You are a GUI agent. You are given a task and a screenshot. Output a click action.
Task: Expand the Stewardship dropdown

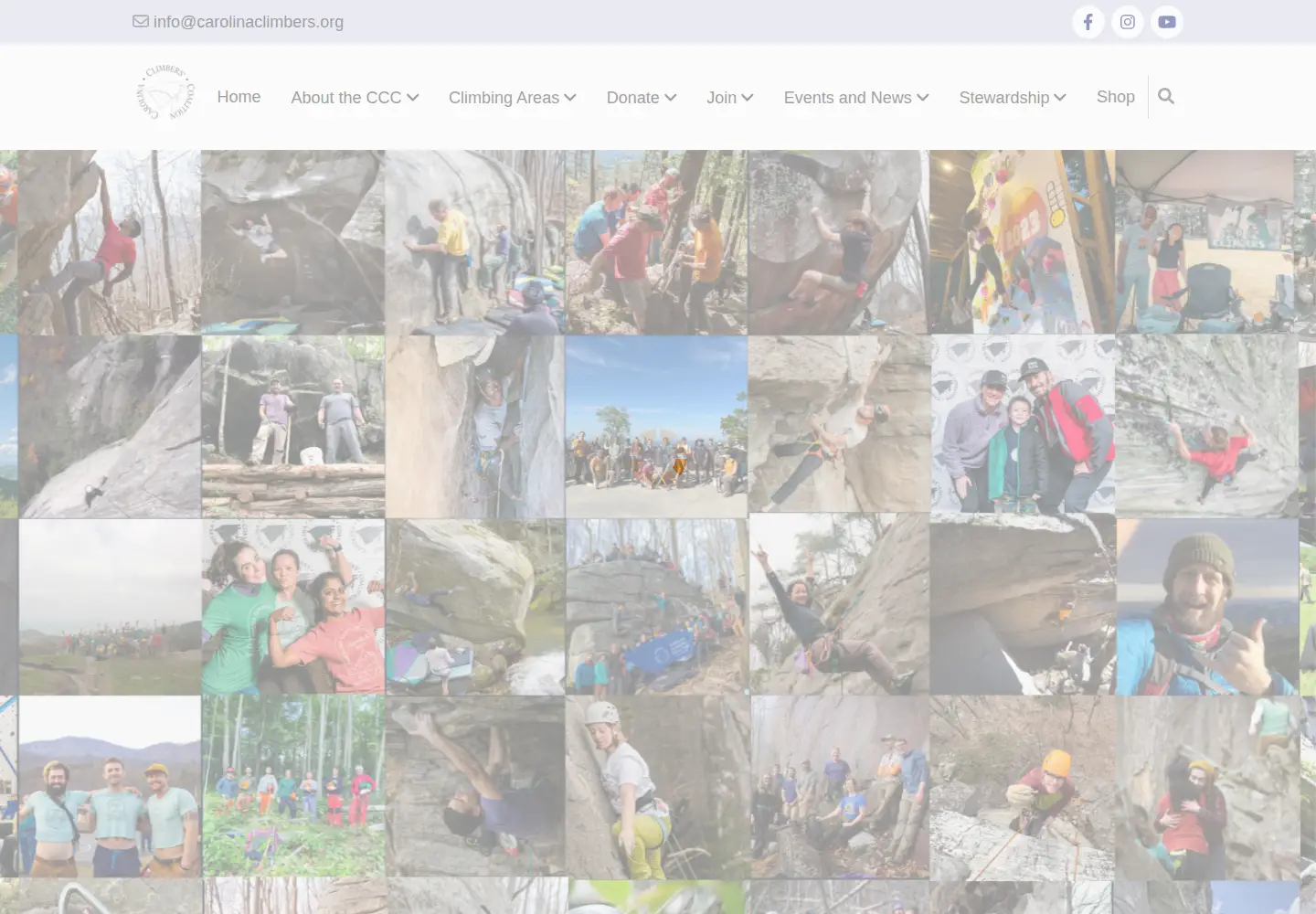pos(1012,98)
